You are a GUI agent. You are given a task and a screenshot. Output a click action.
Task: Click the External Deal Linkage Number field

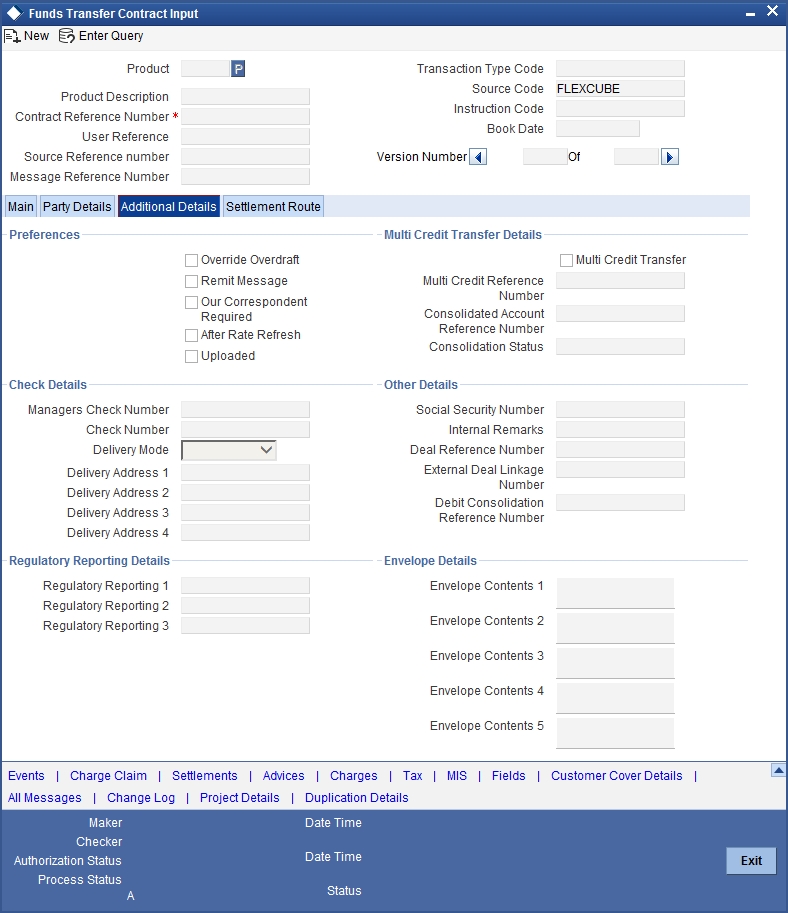[x=620, y=470]
